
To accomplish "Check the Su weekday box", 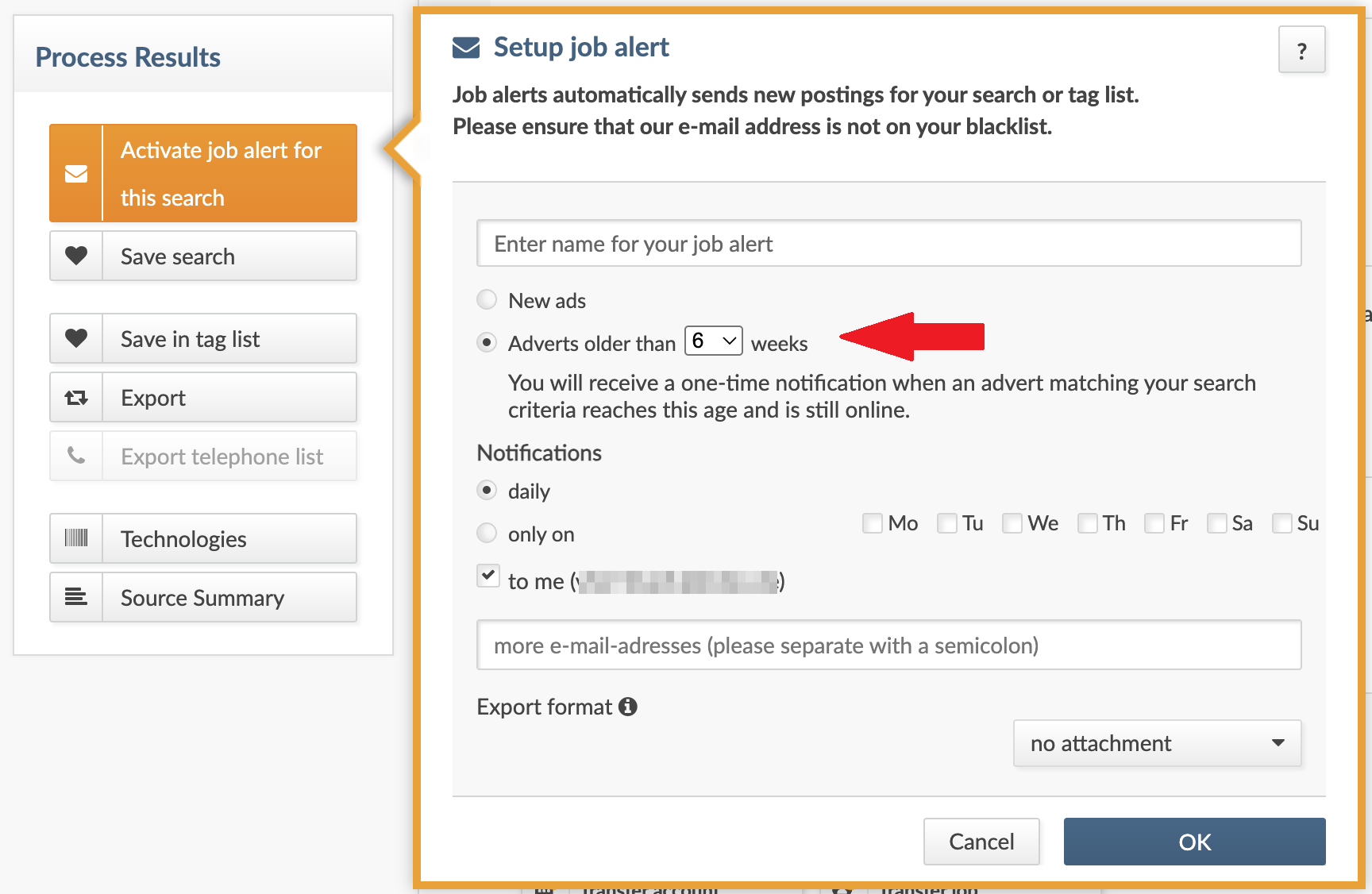I will 1282,523.
